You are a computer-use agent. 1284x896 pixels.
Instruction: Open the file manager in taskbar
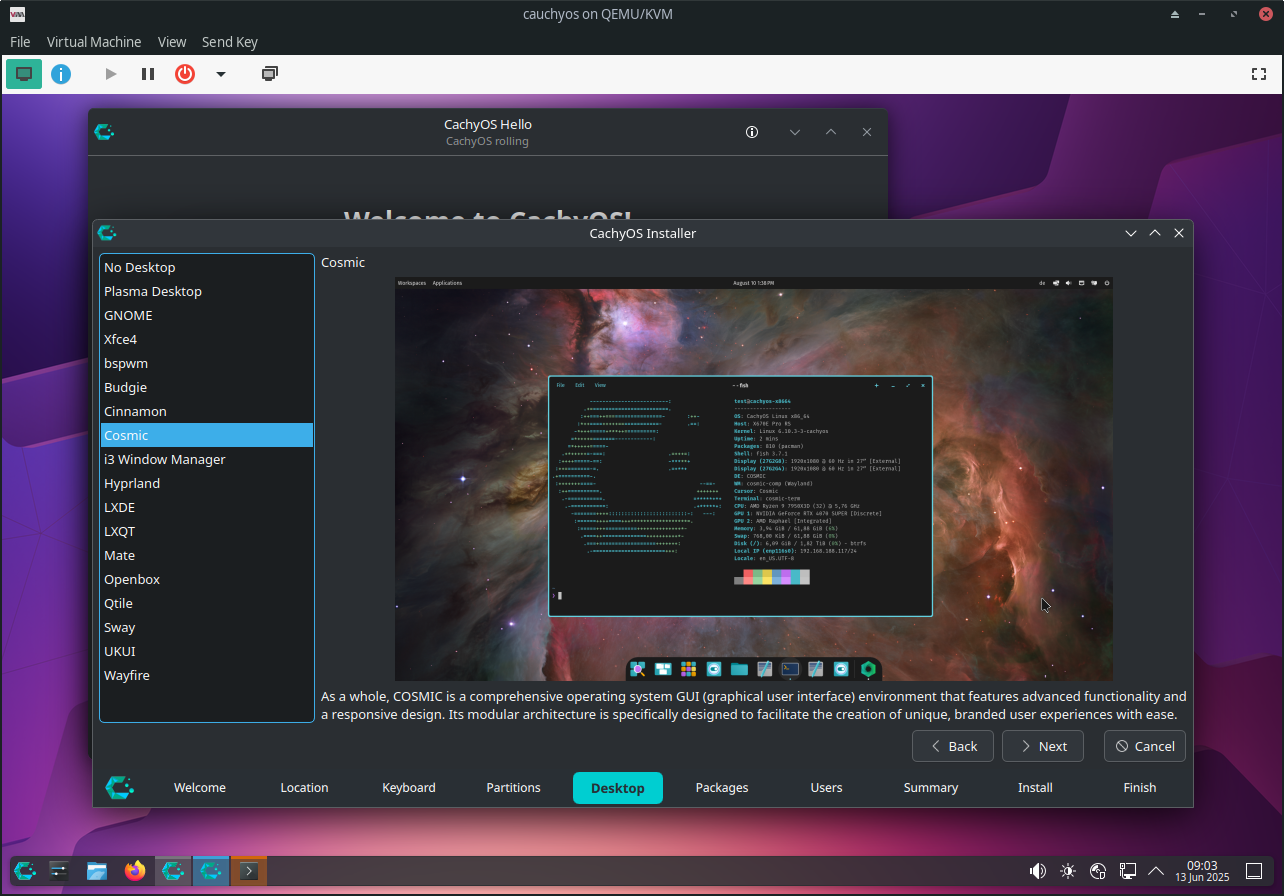(97, 871)
